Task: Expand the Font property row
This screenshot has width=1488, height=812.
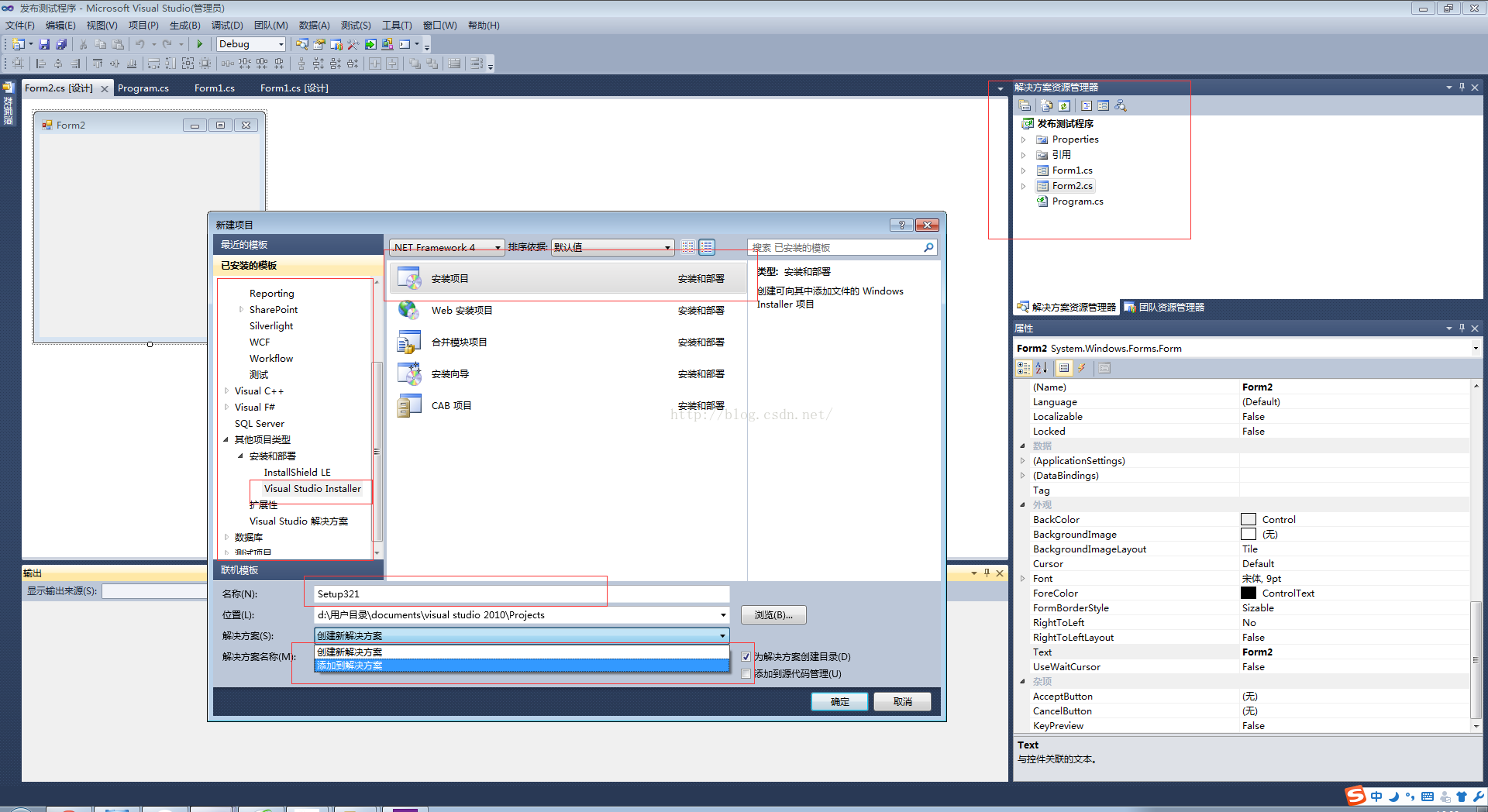Action: [1023, 579]
